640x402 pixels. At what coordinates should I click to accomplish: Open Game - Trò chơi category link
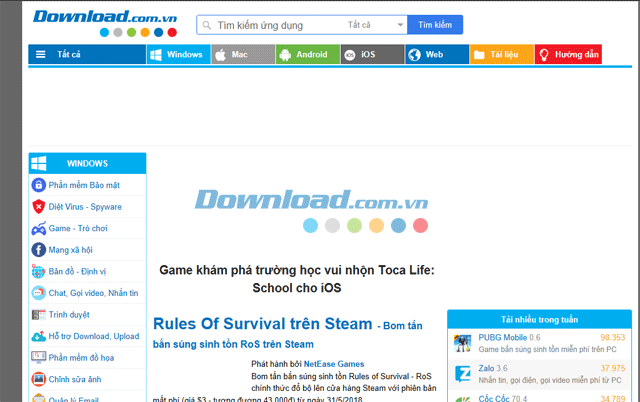[x=78, y=228]
